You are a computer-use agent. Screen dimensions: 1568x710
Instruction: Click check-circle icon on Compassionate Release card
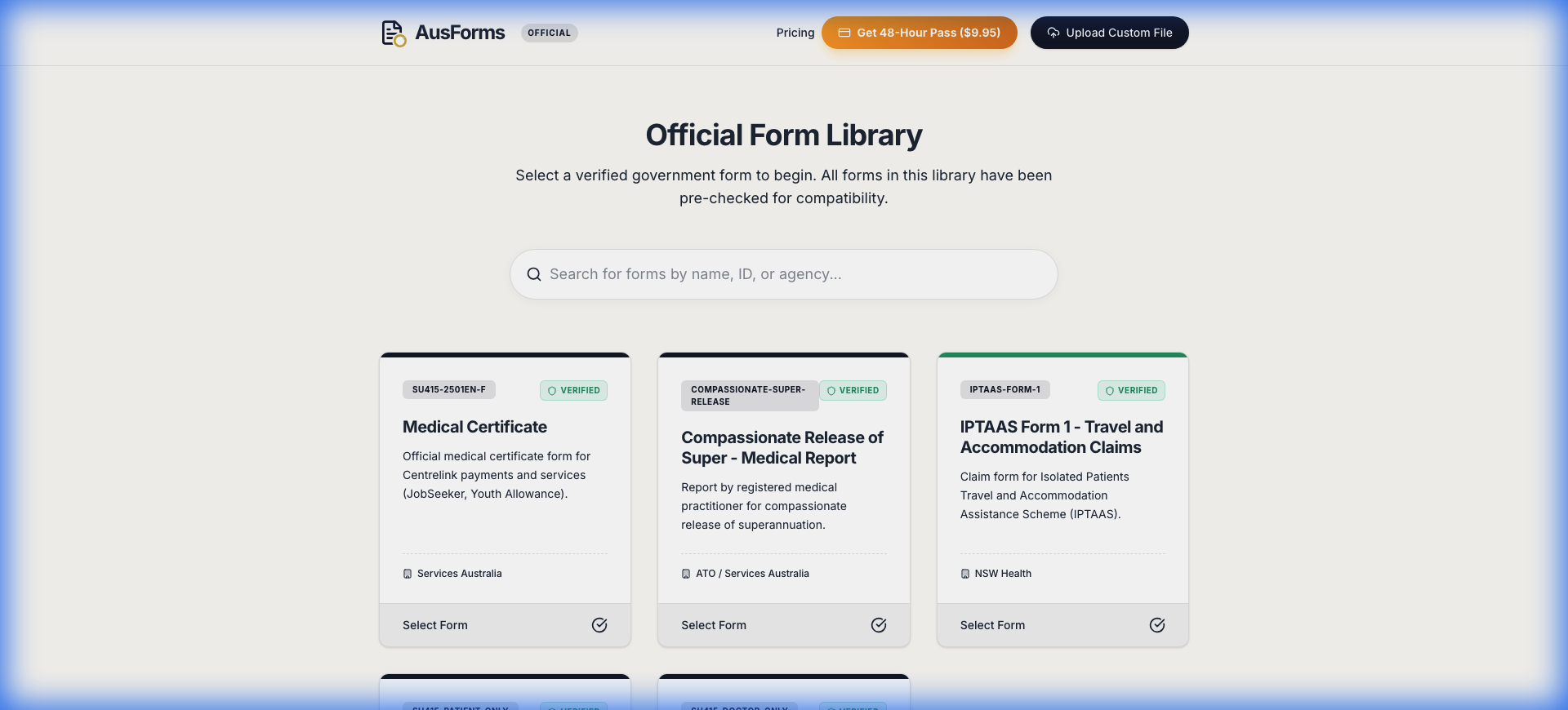pos(879,625)
